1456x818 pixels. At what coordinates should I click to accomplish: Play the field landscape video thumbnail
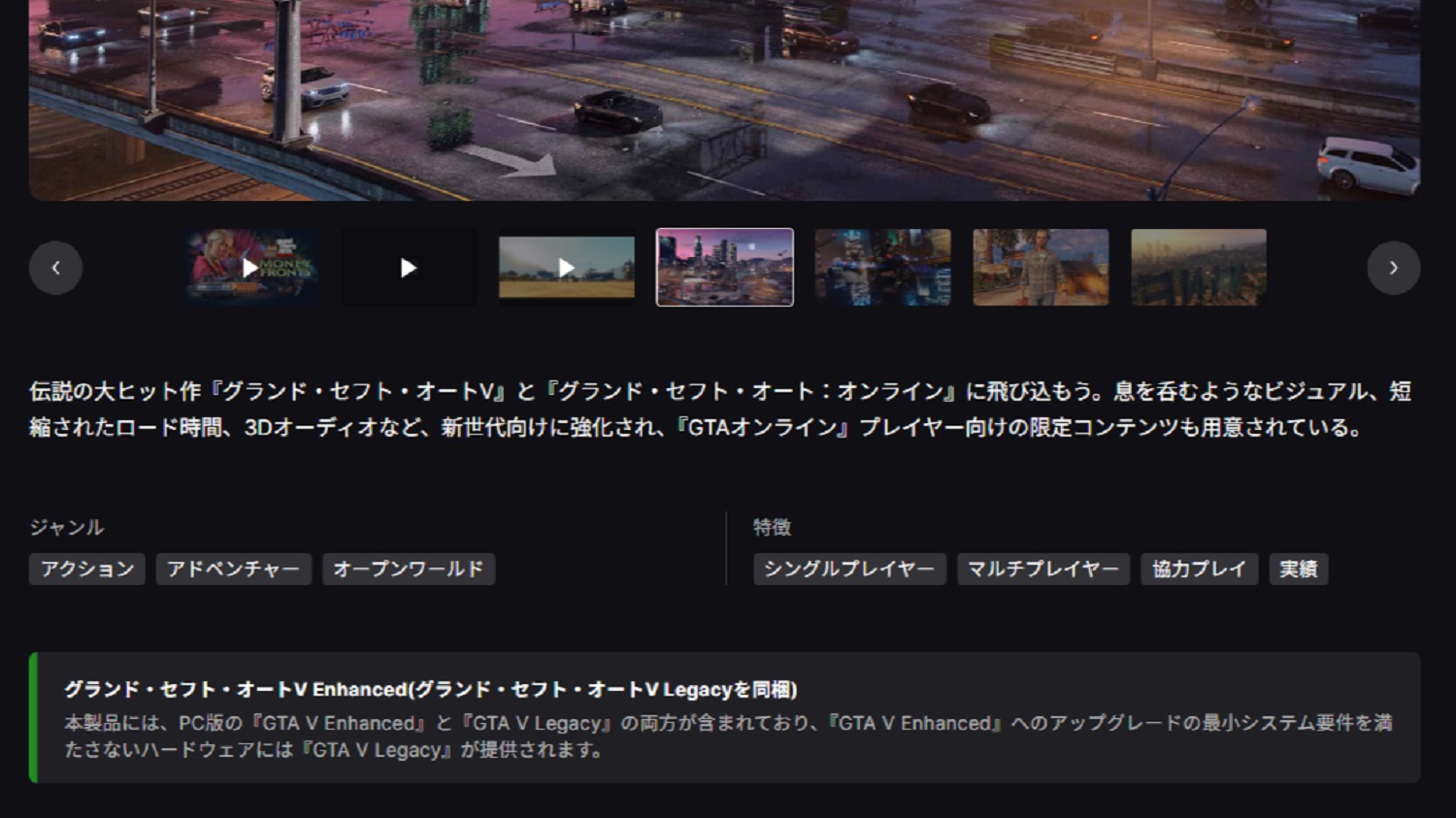pyautogui.click(x=567, y=268)
